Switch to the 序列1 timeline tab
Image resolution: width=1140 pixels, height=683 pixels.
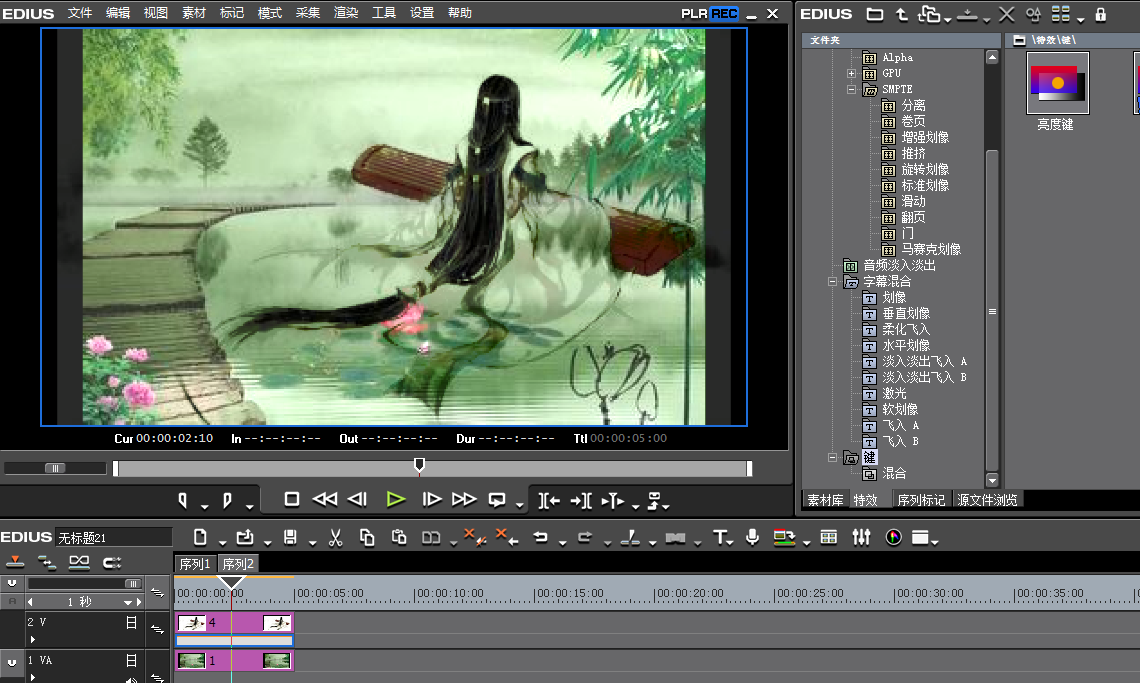195,564
